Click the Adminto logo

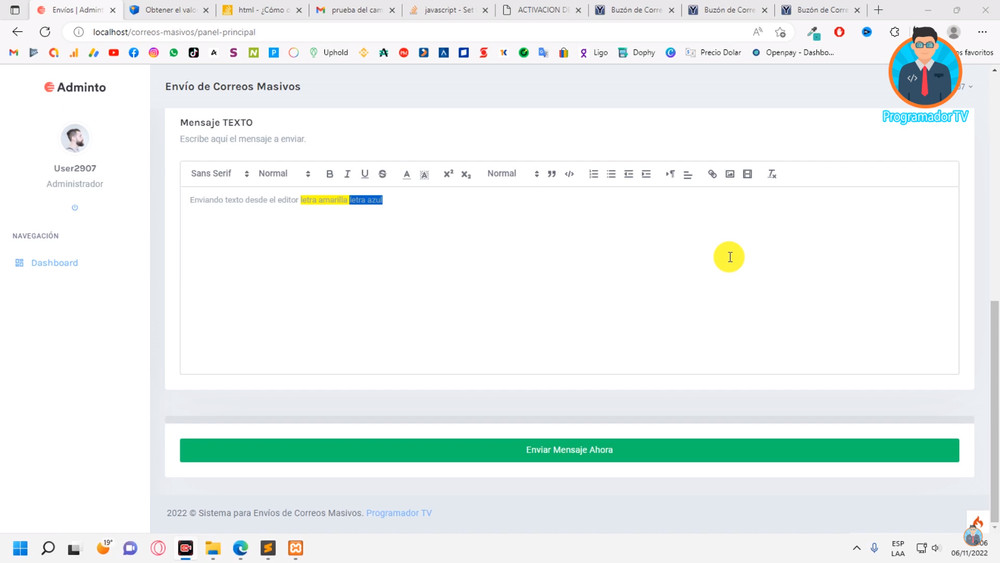tap(75, 87)
